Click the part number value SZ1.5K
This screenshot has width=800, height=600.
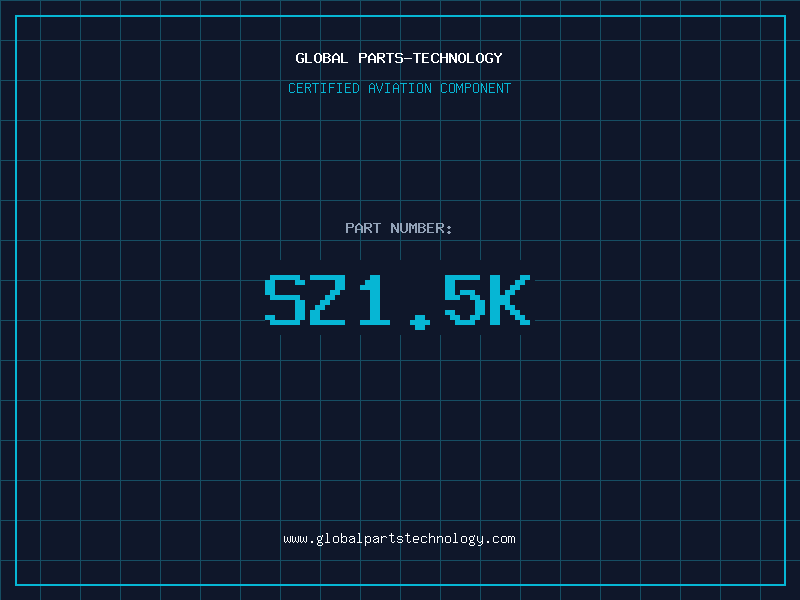[398, 302]
